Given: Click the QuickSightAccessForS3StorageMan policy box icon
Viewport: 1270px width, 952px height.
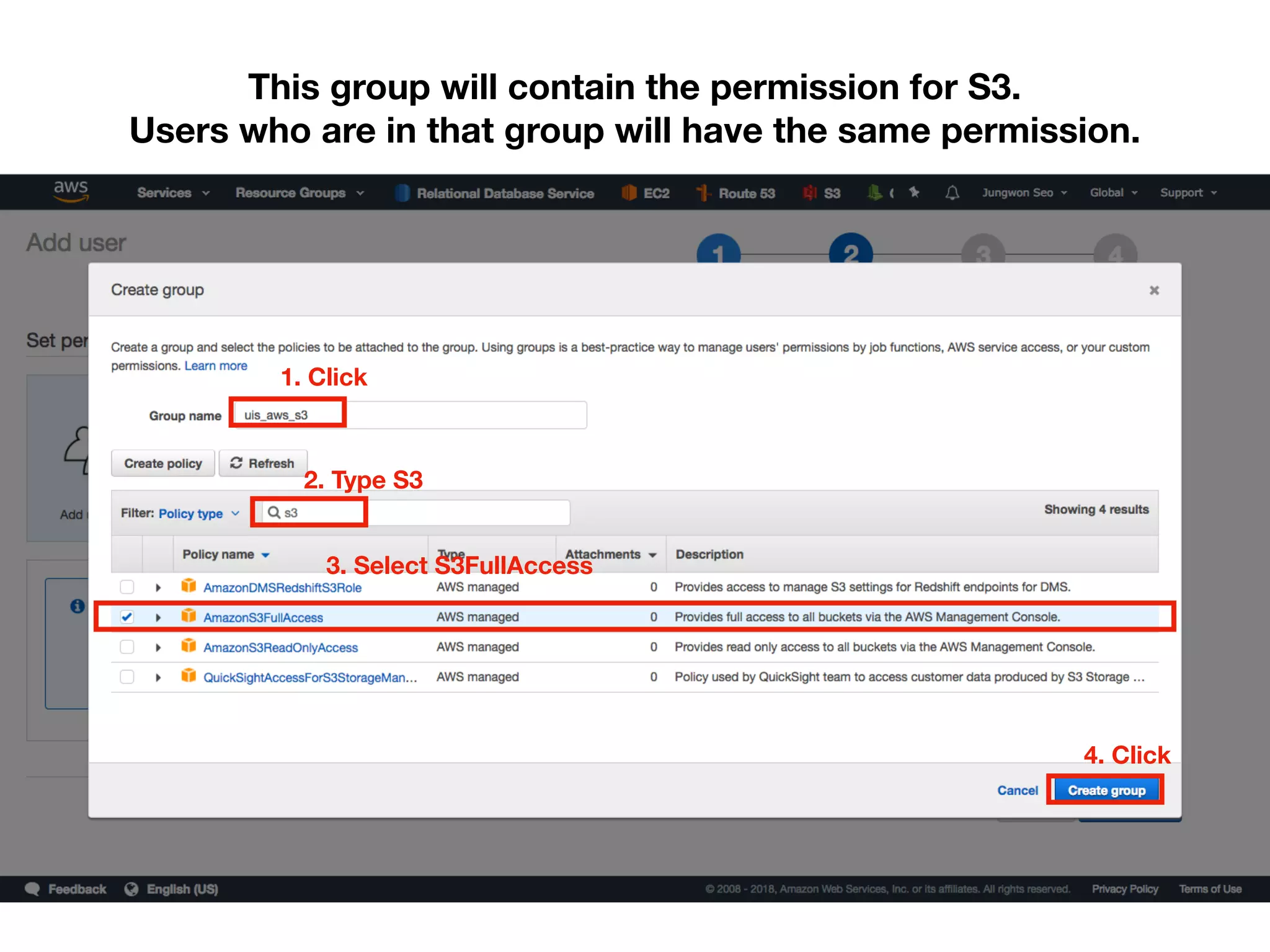Looking at the screenshot, I should tap(189, 676).
